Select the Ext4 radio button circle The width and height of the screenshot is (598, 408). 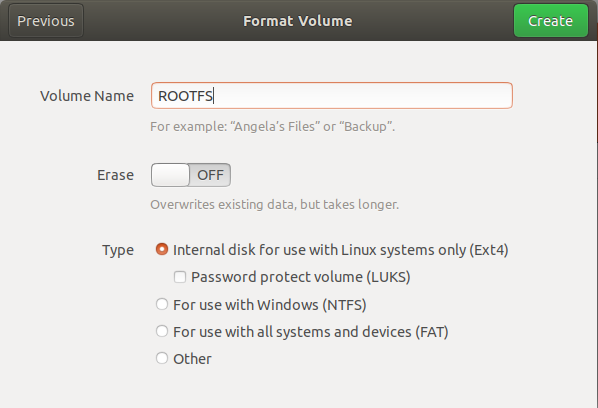162,249
